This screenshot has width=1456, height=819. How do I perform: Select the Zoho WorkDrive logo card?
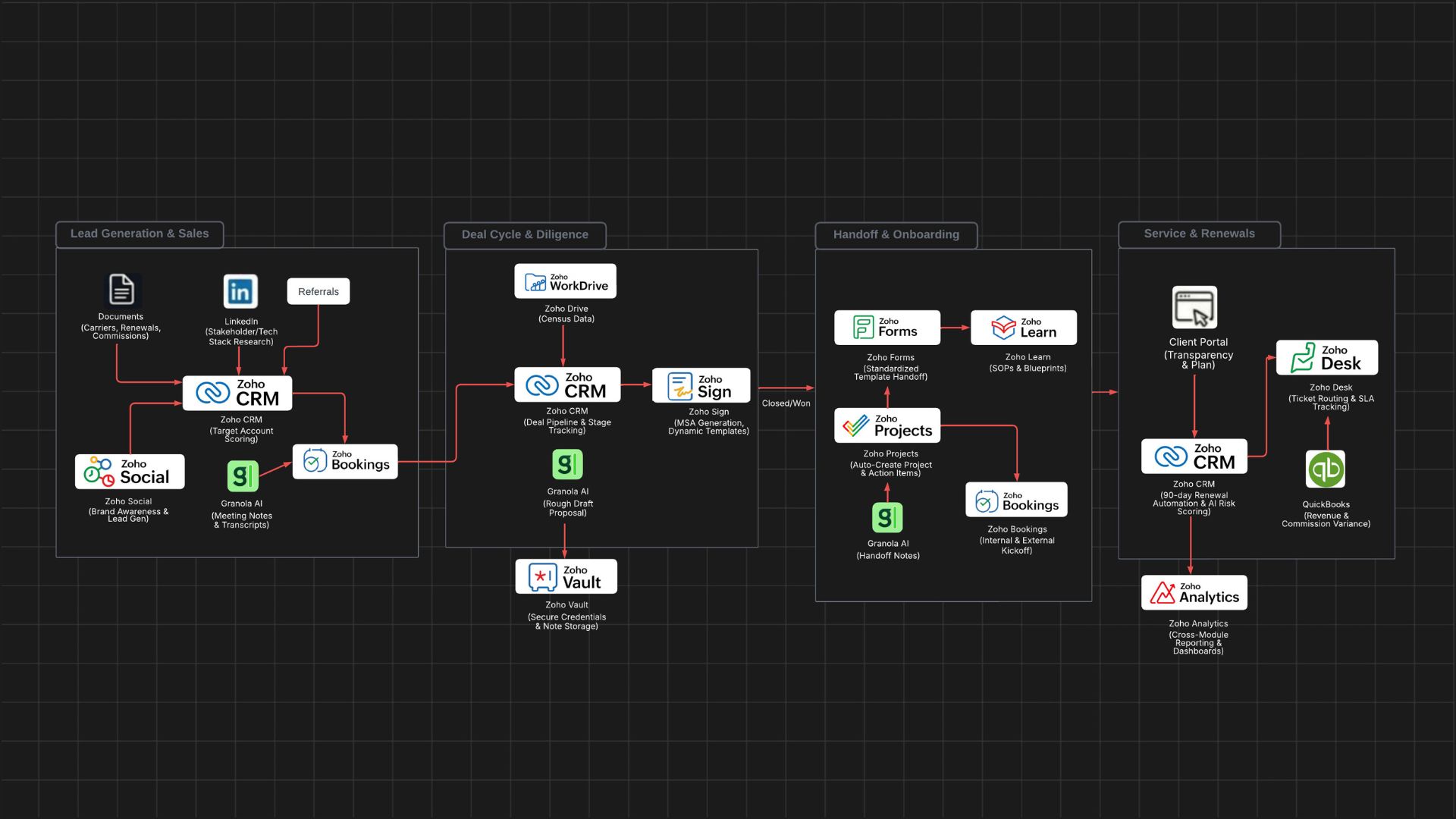[565, 281]
